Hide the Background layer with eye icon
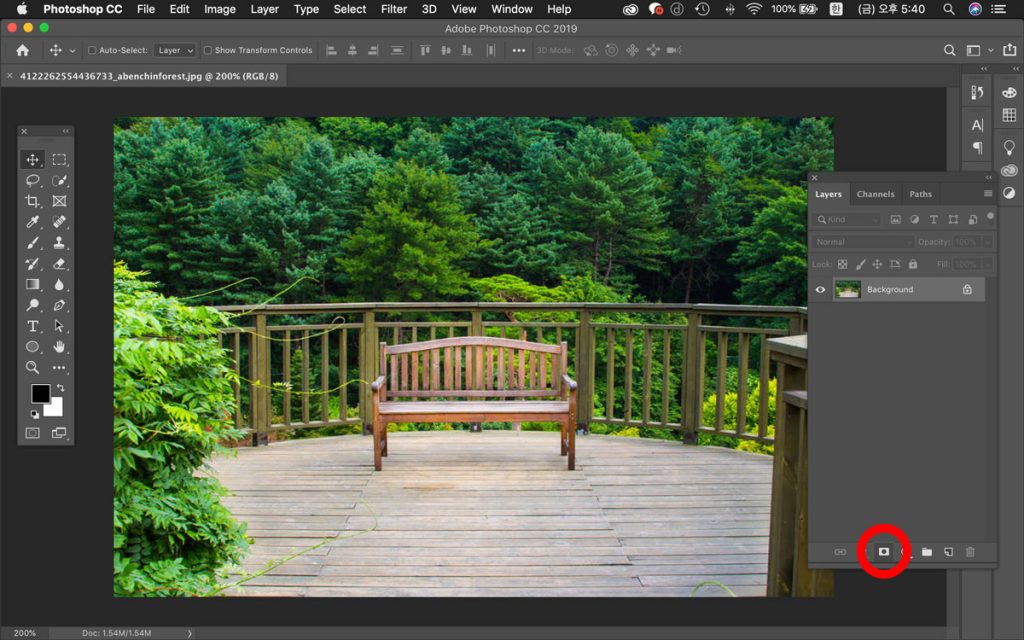 pyautogui.click(x=820, y=289)
